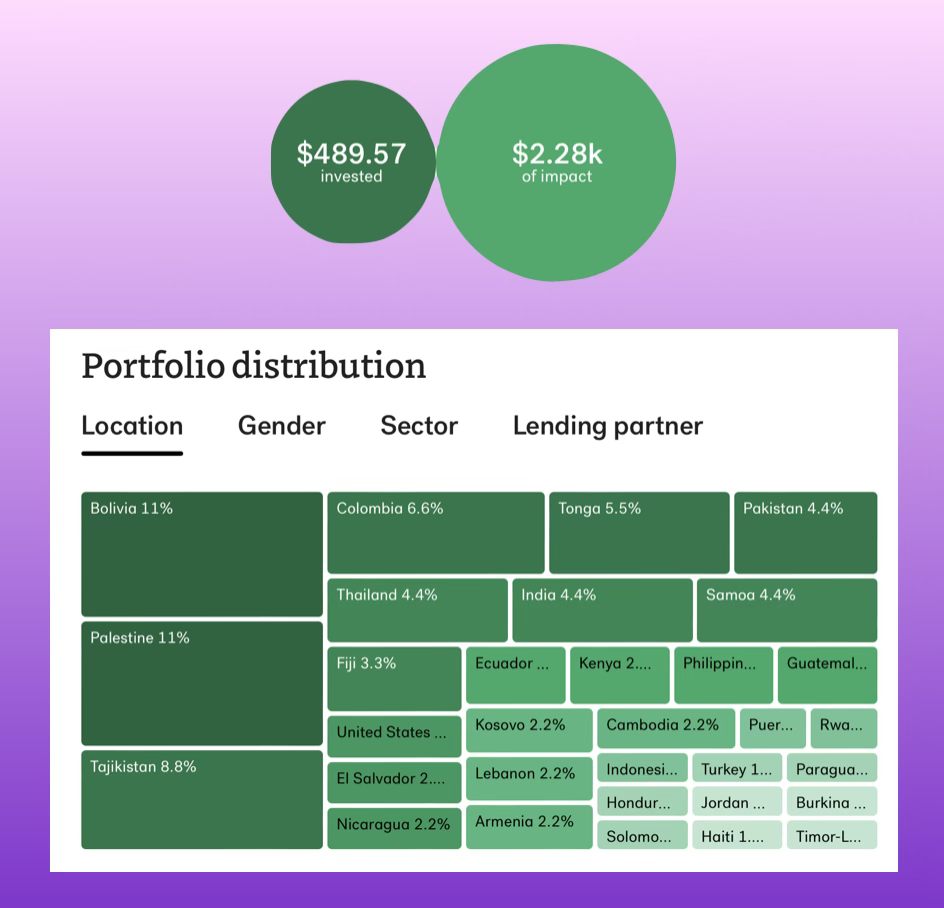Image resolution: width=944 pixels, height=908 pixels.
Task: Select the Nicaragua 2.2% tile
Action: click(x=394, y=829)
